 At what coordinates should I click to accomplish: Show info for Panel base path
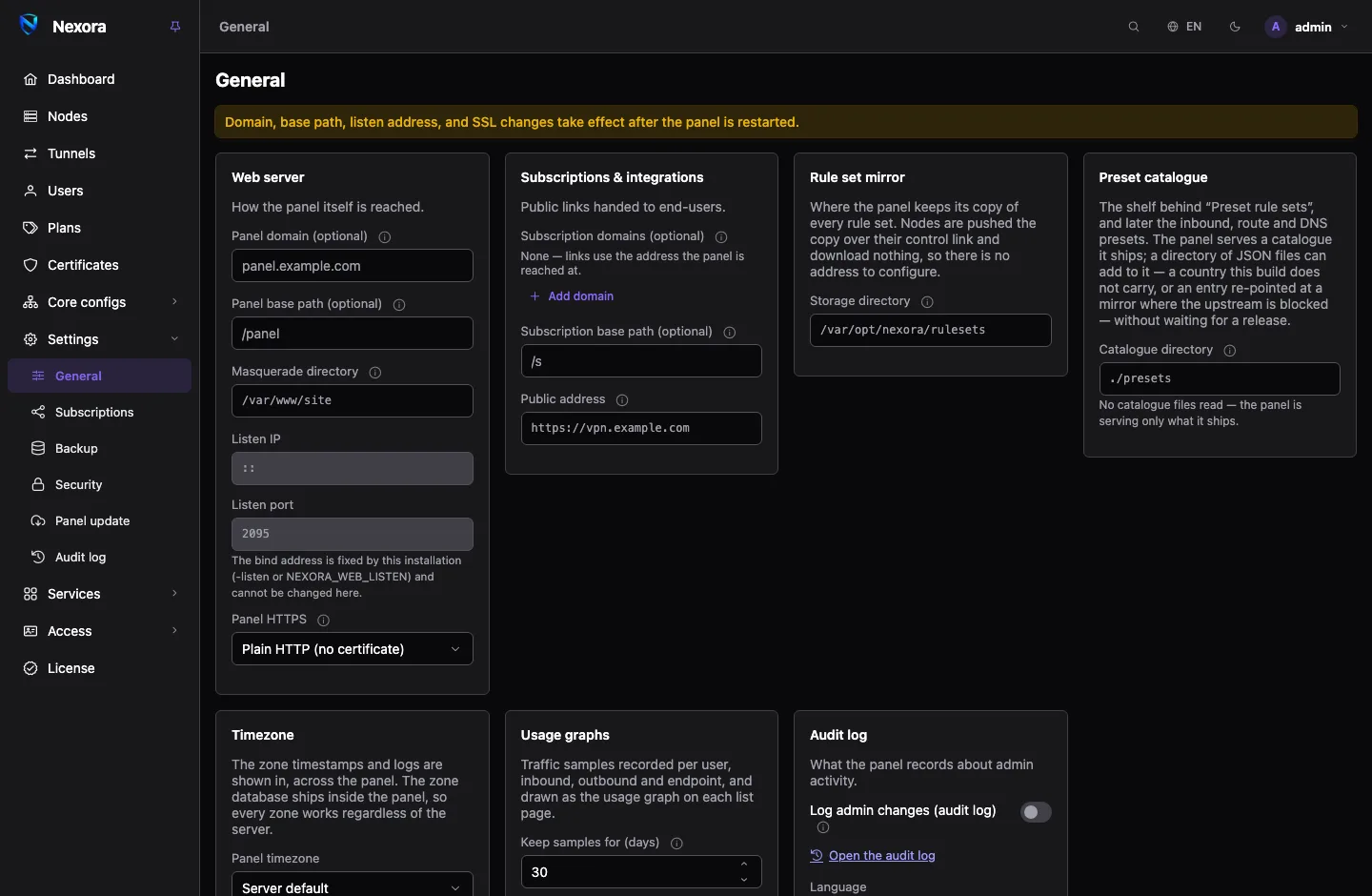pyautogui.click(x=399, y=305)
